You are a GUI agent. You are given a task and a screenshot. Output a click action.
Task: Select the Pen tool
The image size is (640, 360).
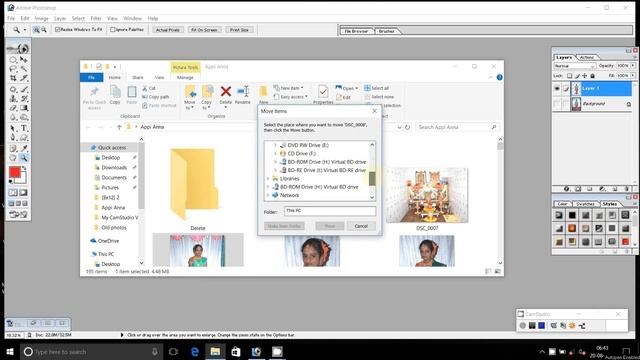pos(13,138)
